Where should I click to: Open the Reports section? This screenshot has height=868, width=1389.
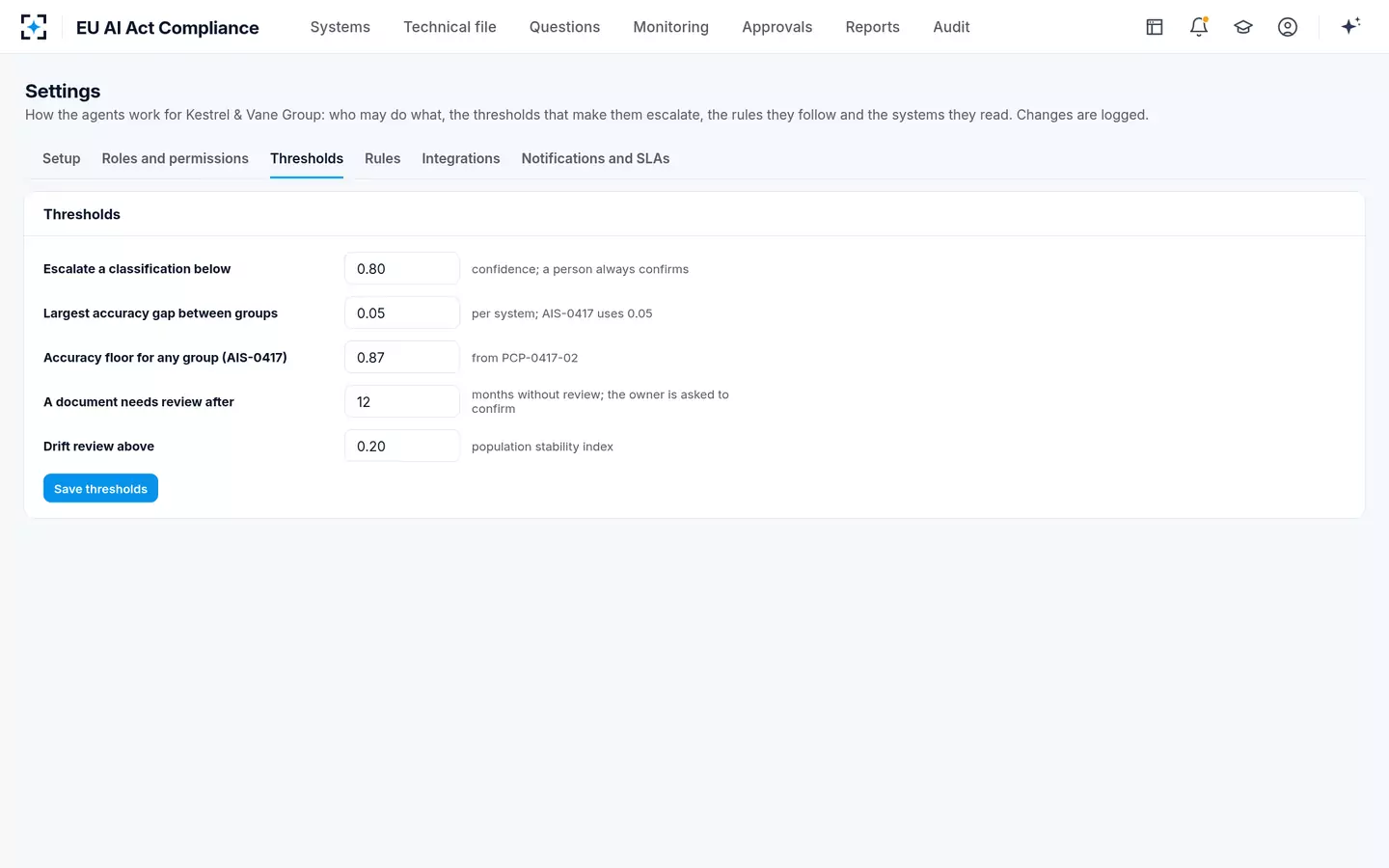873,27
